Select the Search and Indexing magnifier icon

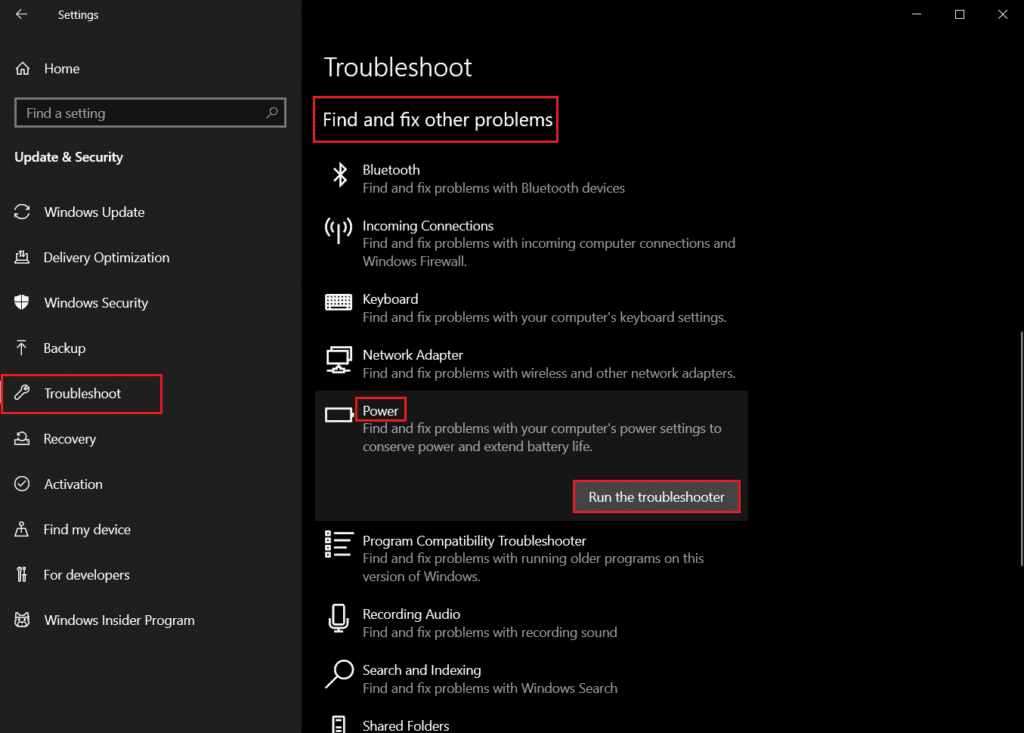point(339,671)
